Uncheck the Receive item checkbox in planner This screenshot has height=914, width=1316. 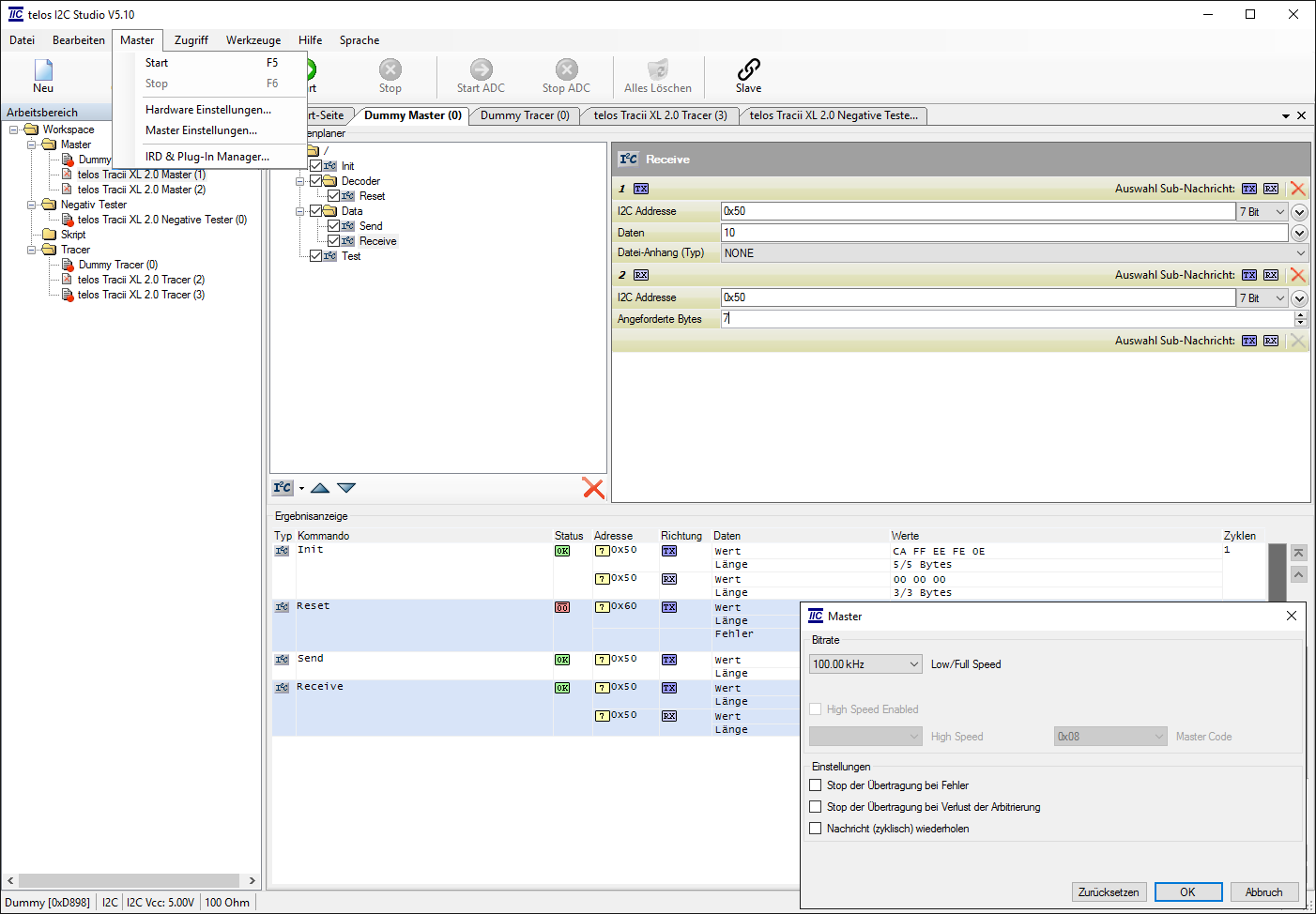(x=333, y=241)
